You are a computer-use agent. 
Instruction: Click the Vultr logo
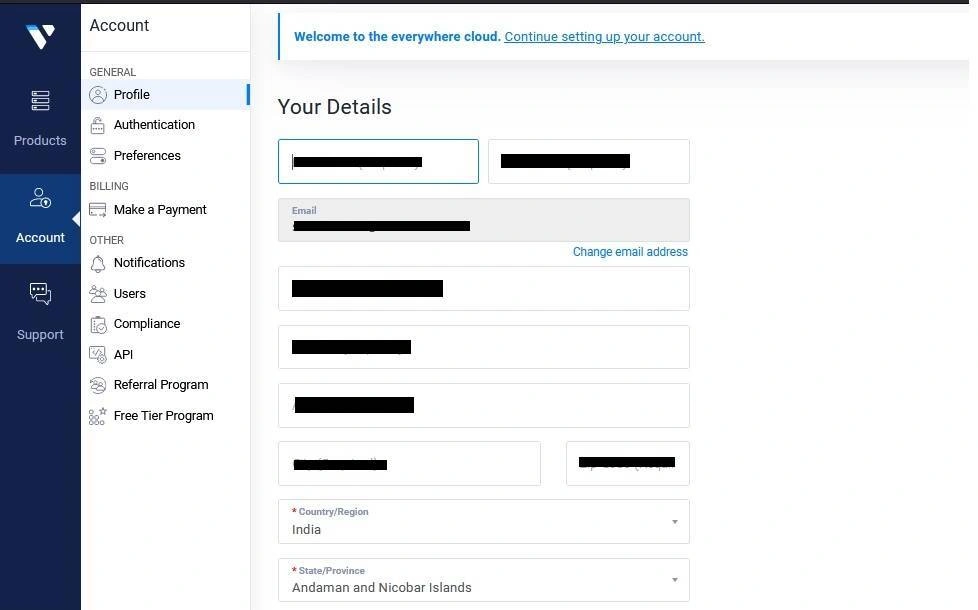tap(40, 36)
